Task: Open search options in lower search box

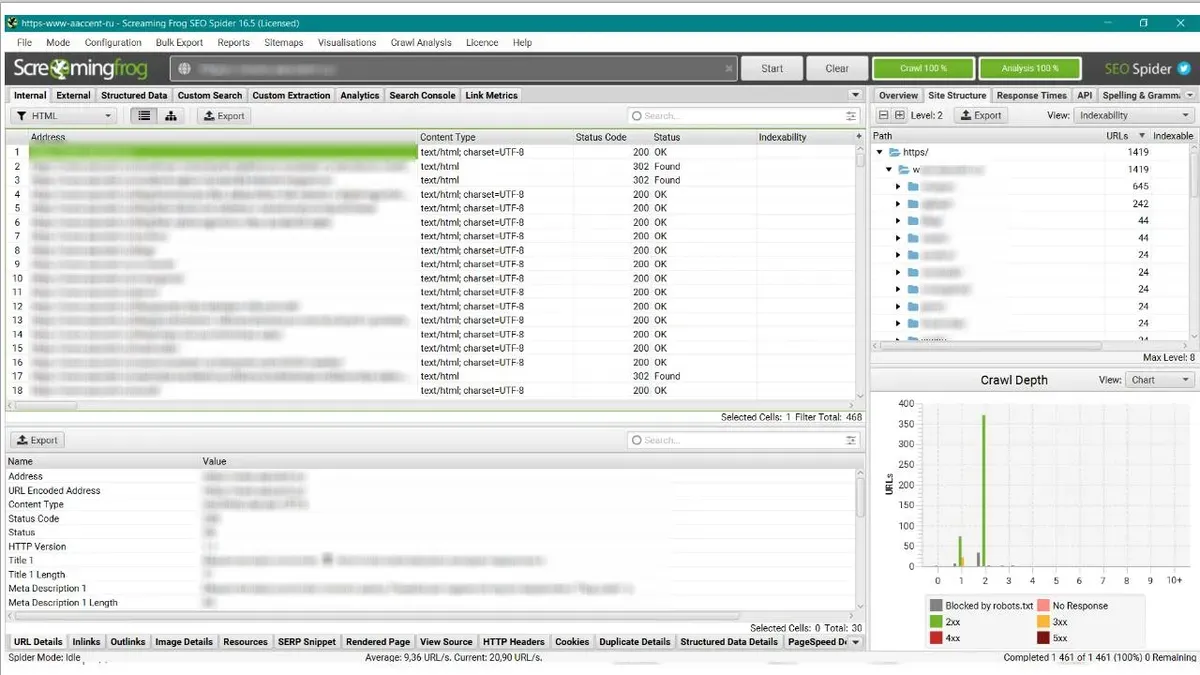Action: pyautogui.click(x=851, y=440)
